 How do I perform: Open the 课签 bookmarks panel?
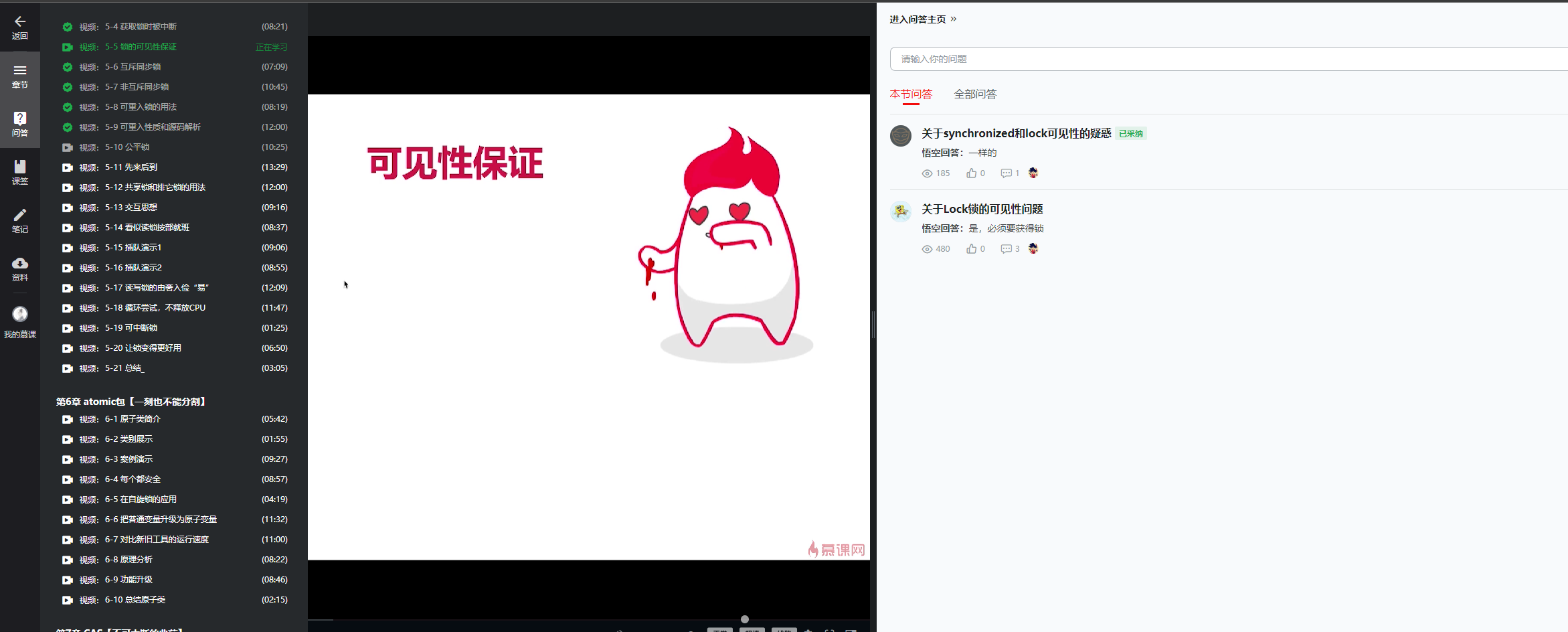[x=20, y=174]
